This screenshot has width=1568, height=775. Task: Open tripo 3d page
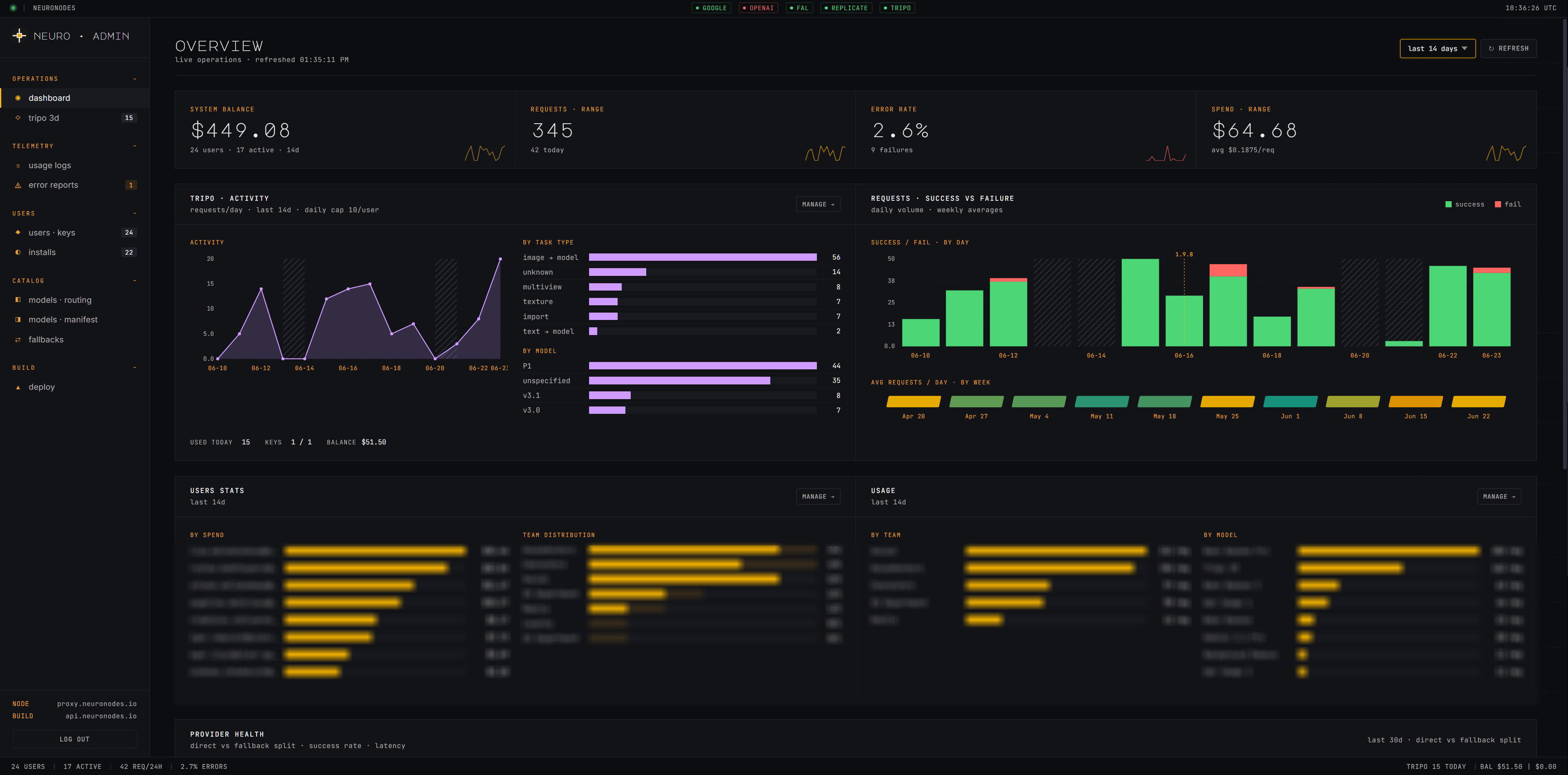pyautogui.click(x=74, y=118)
